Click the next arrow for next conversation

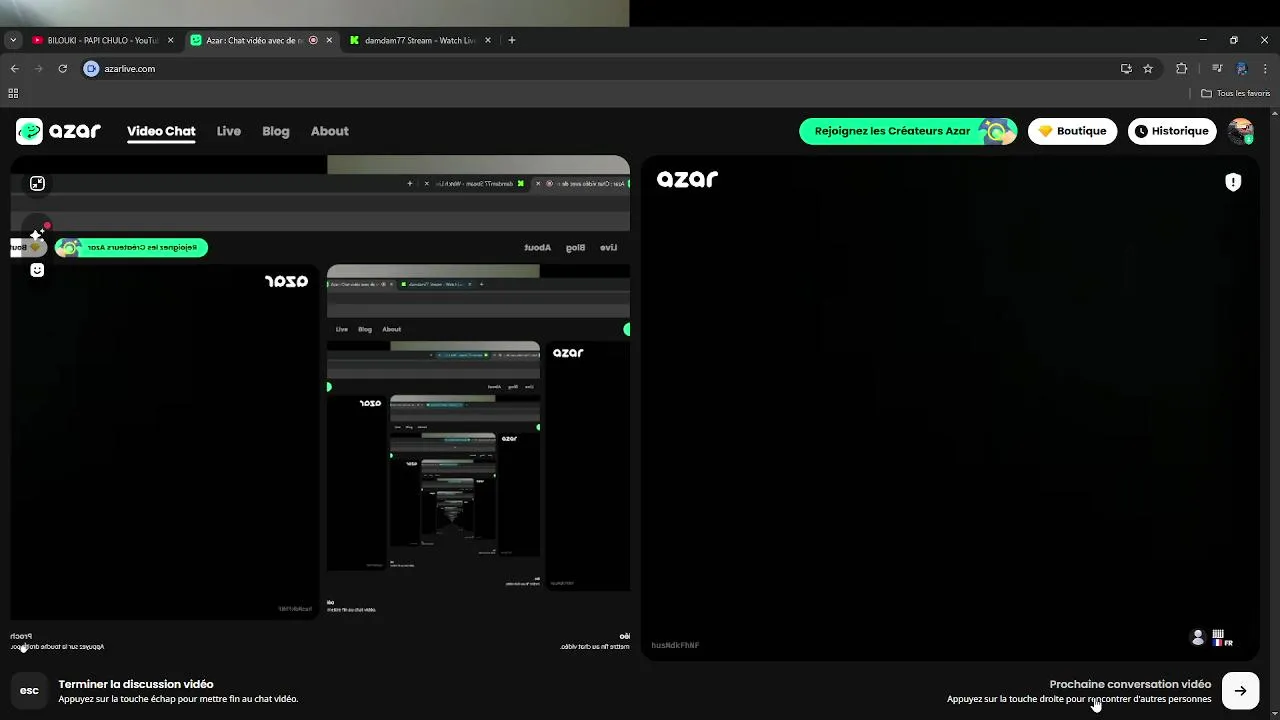click(x=1240, y=691)
